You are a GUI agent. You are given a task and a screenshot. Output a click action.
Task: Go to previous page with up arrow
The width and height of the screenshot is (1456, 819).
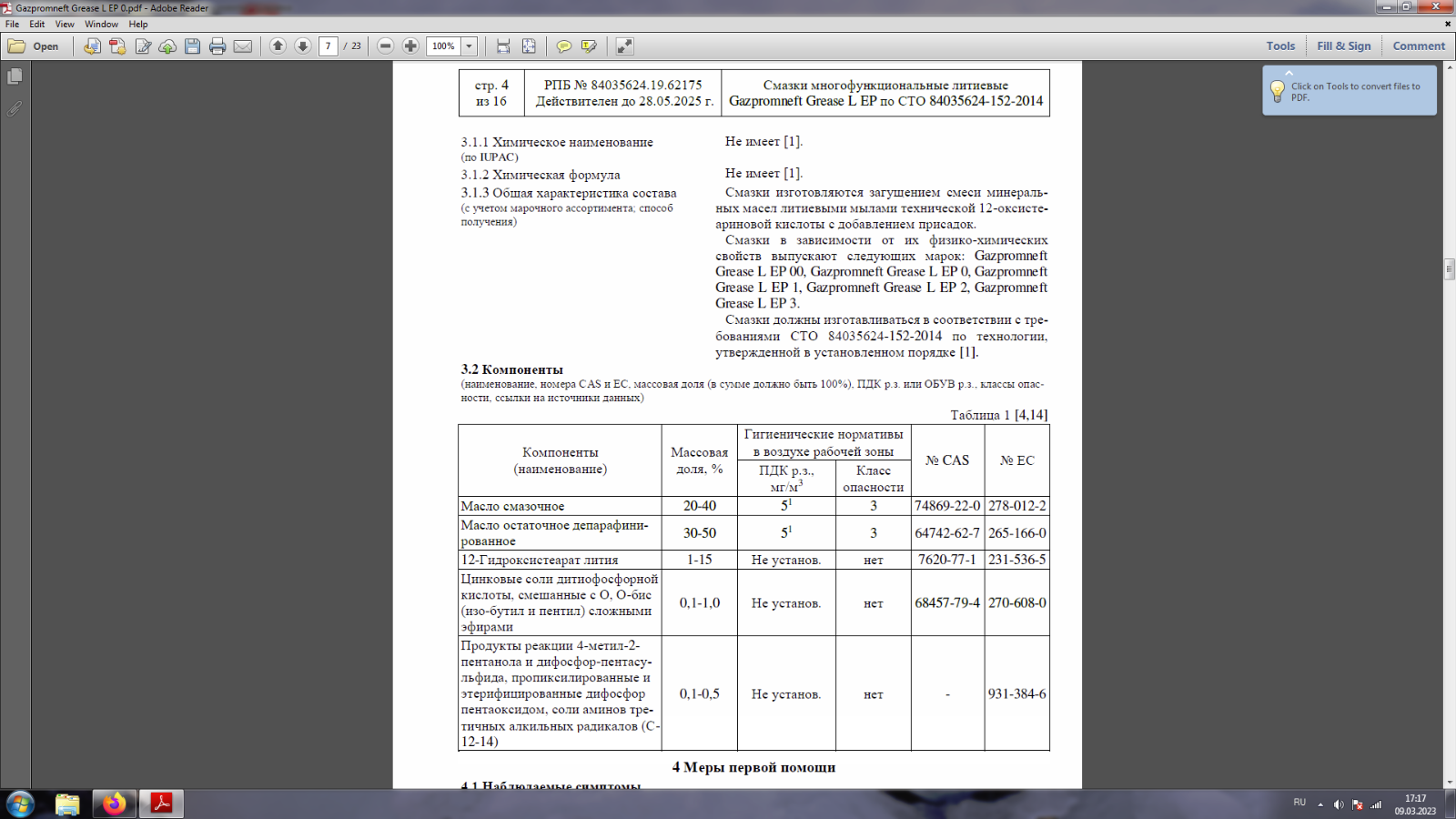click(x=278, y=46)
